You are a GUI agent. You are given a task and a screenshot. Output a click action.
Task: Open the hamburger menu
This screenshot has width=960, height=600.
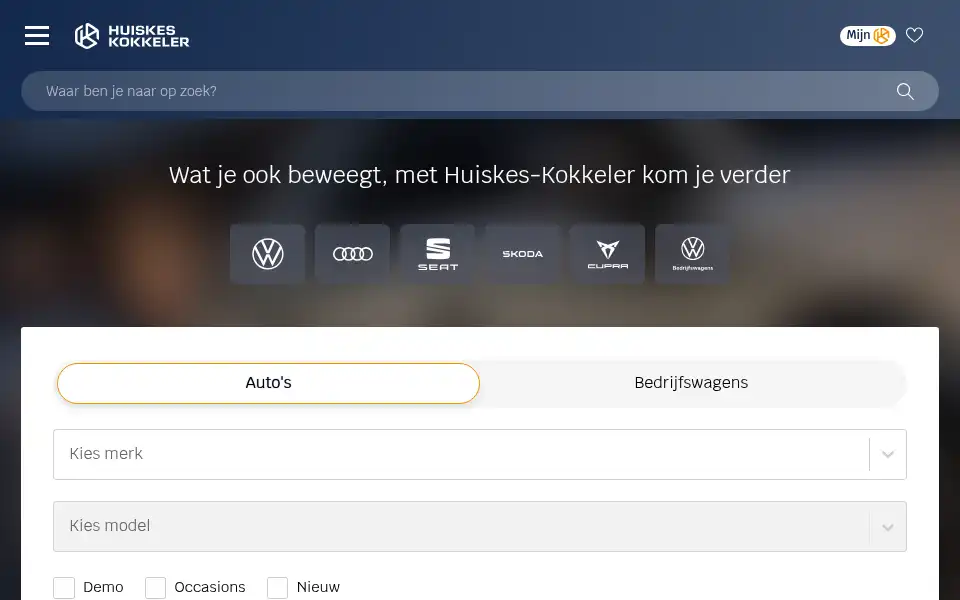(37, 36)
